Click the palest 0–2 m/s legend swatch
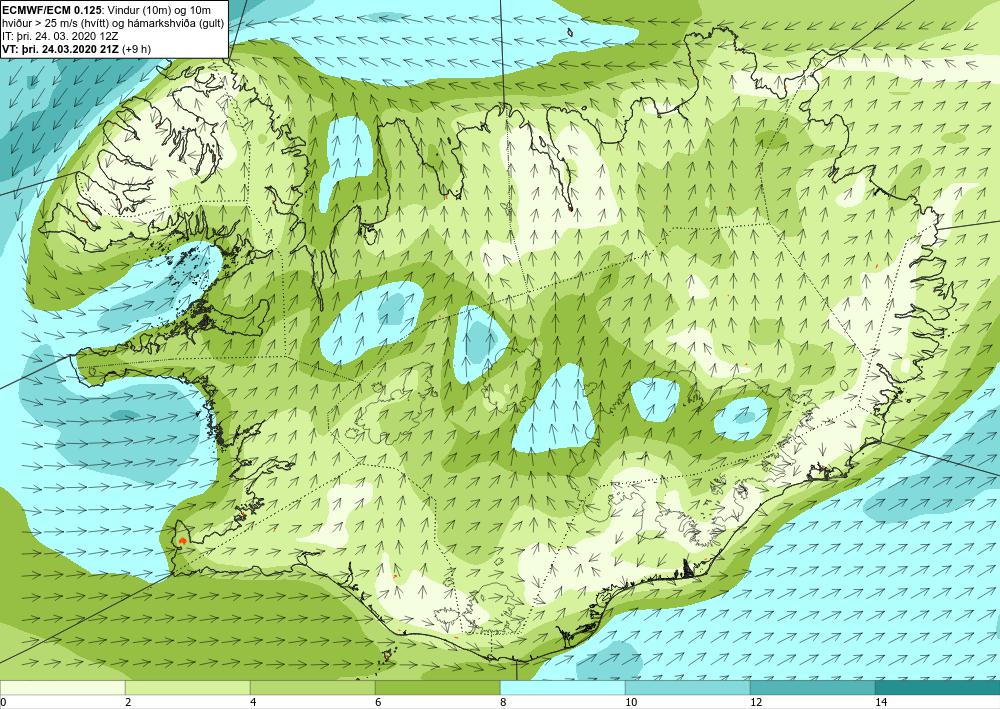This screenshot has height=709, width=1000. tap(62, 688)
